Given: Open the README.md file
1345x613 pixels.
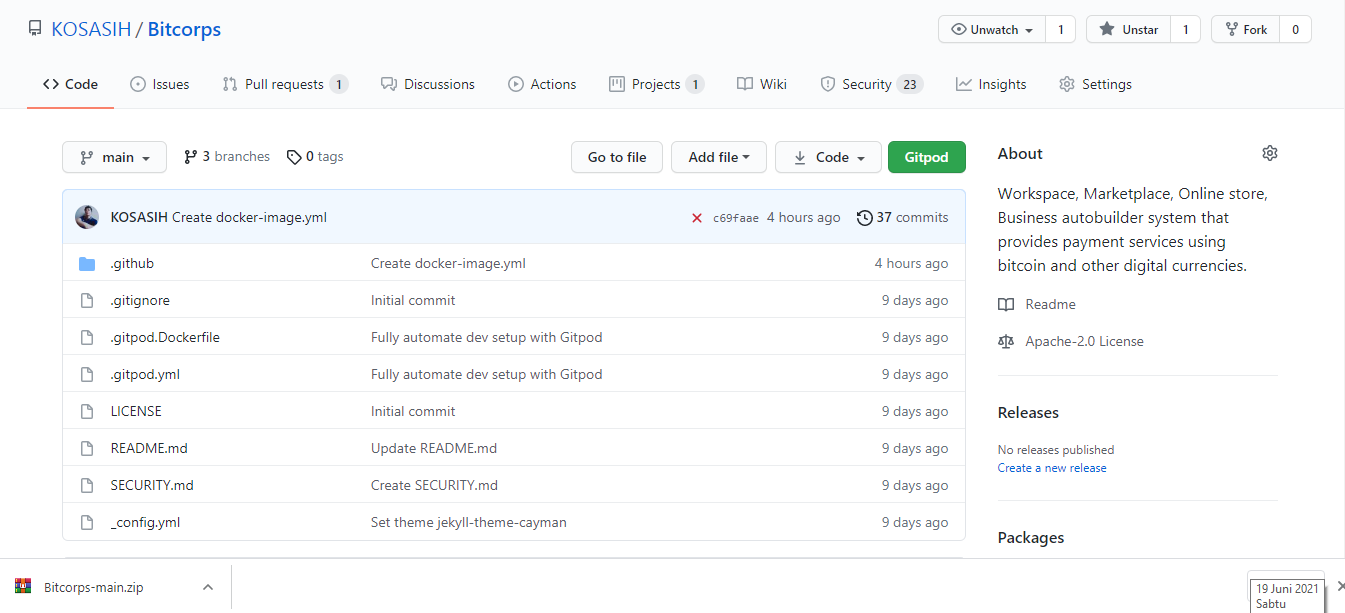Looking at the screenshot, I should pyautogui.click(x=149, y=448).
